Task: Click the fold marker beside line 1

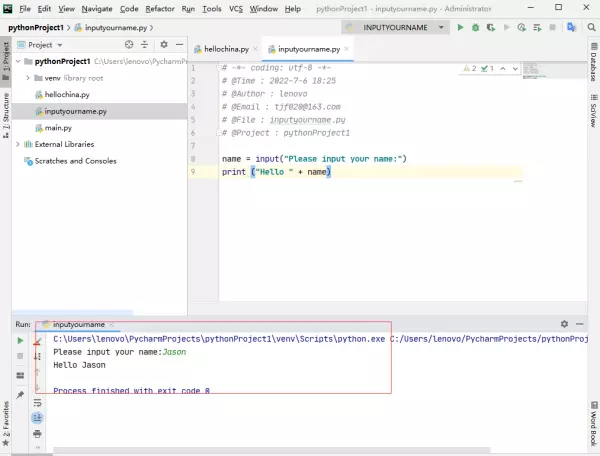Action: [x=219, y=68]
